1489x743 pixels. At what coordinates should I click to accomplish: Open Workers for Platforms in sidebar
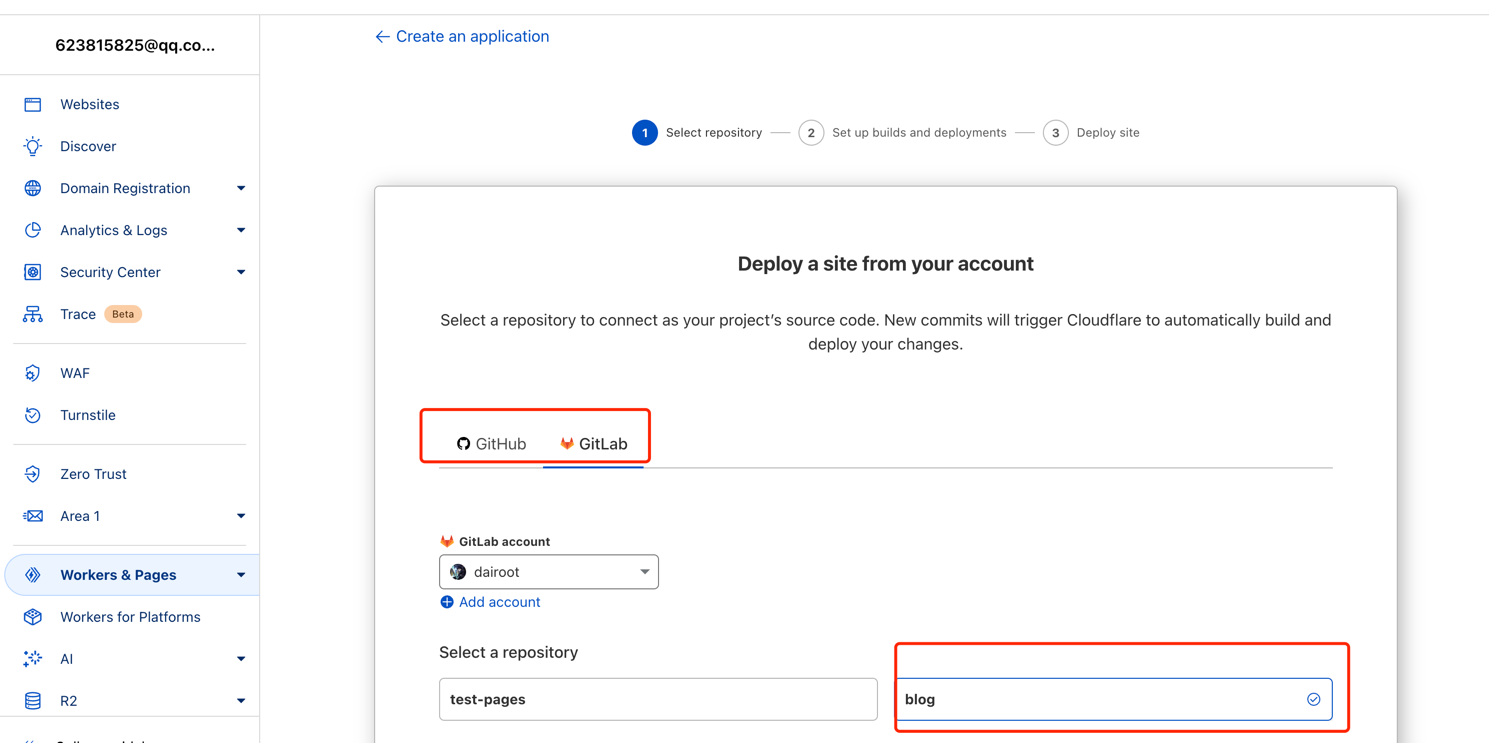tap(130, 617)
